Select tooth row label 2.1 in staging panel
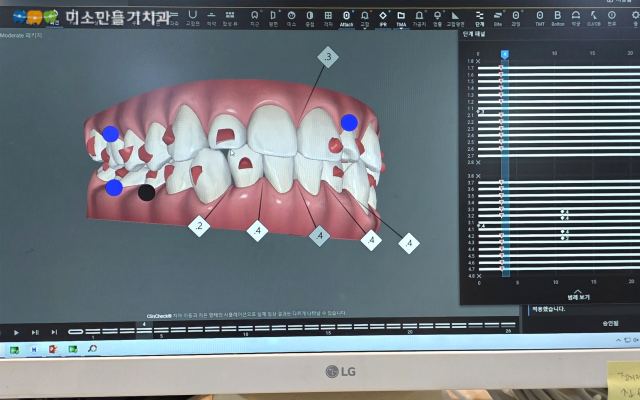Image resolution: width=640 pixels, height=400 pixels. coord(471,116)
